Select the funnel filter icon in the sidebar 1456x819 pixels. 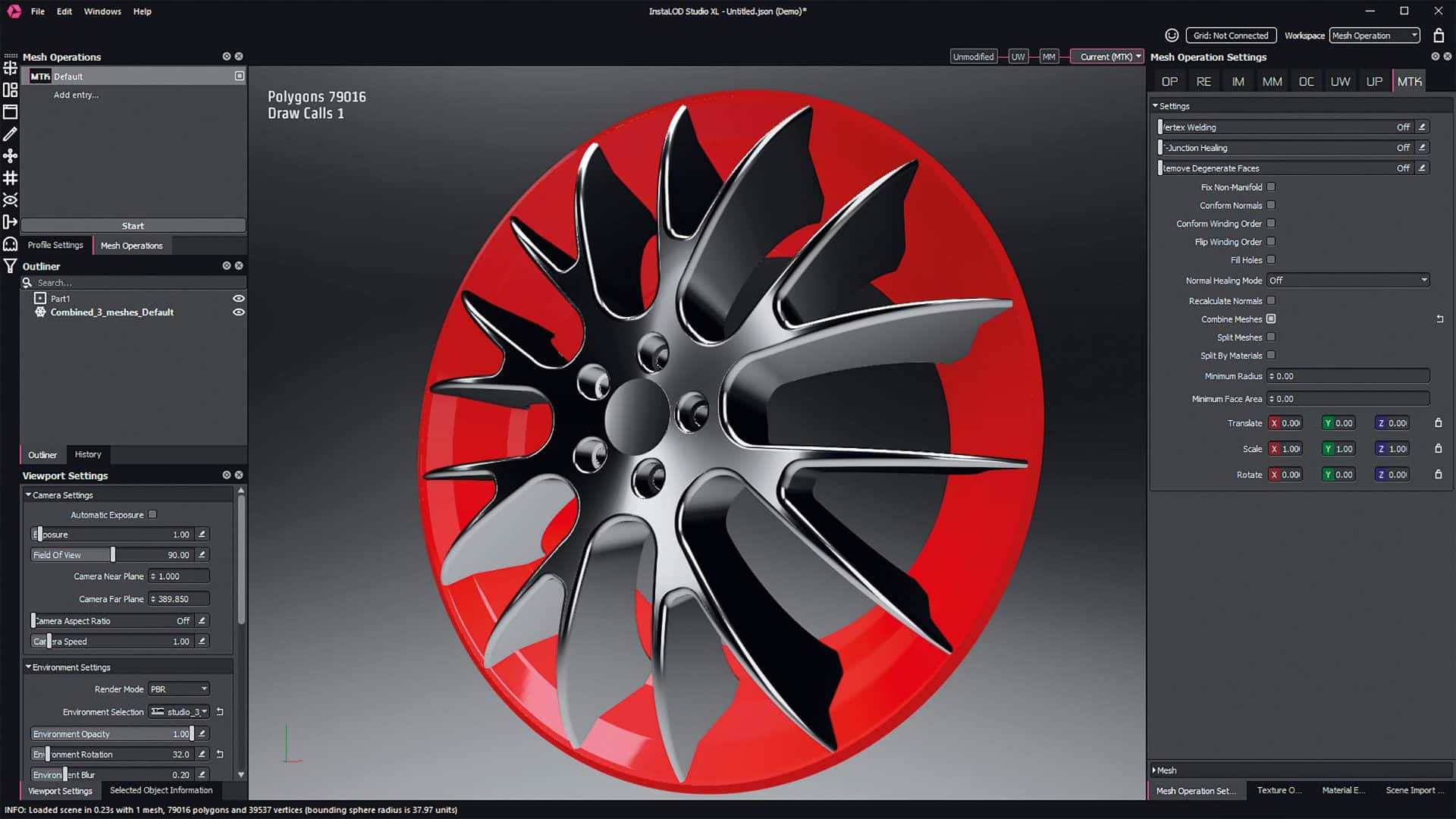[x=11, y=265]
